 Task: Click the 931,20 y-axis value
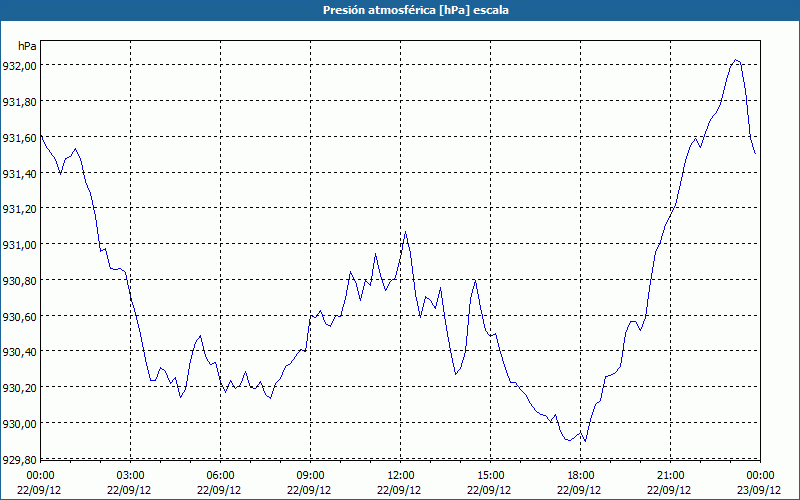coord(19,209)
